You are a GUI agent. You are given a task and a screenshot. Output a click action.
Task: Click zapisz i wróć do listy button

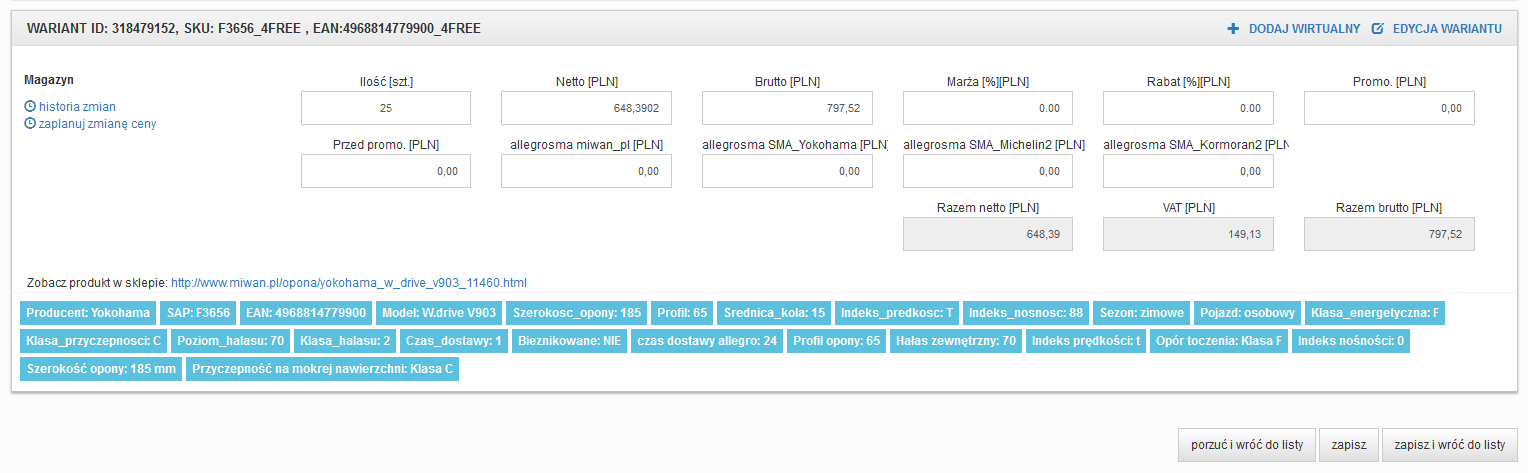coord(1449,445)
